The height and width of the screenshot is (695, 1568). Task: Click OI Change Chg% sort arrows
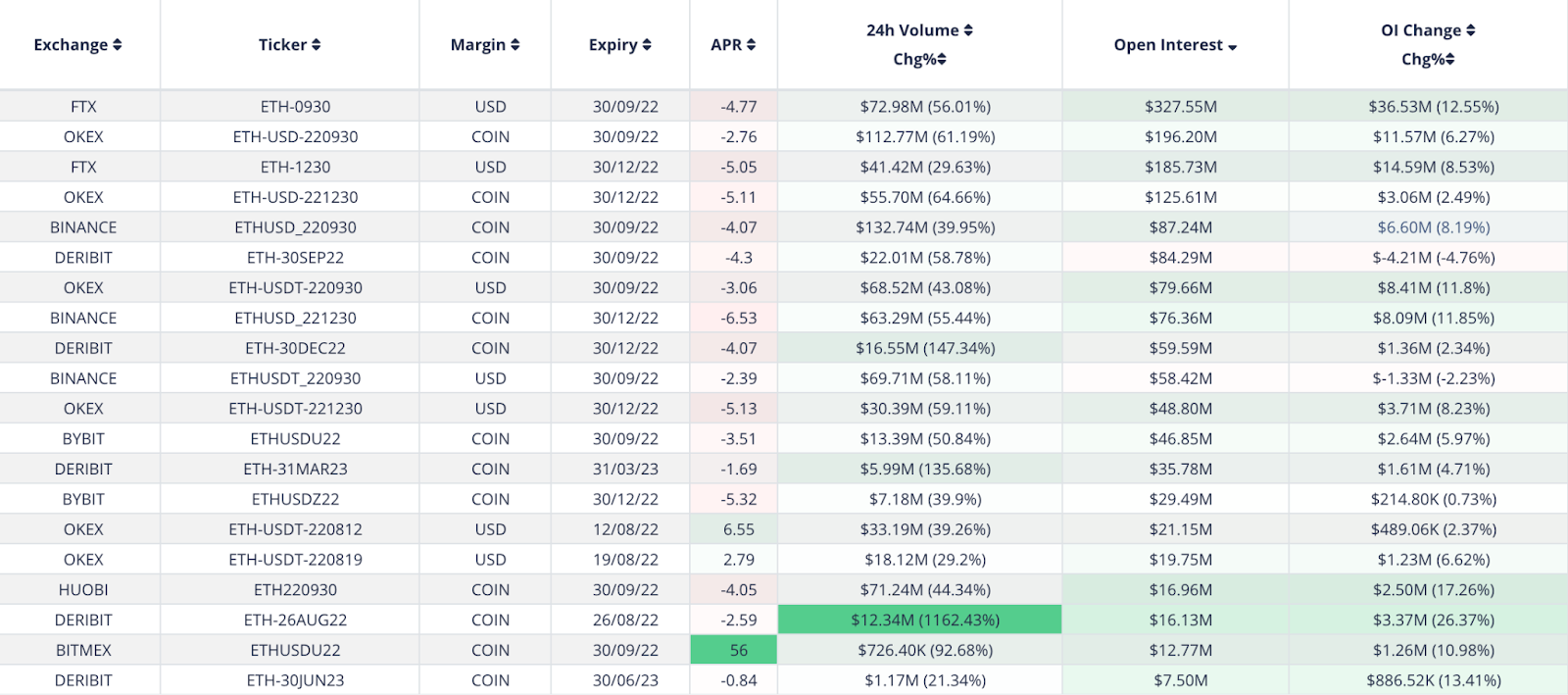click(1450, 60)
